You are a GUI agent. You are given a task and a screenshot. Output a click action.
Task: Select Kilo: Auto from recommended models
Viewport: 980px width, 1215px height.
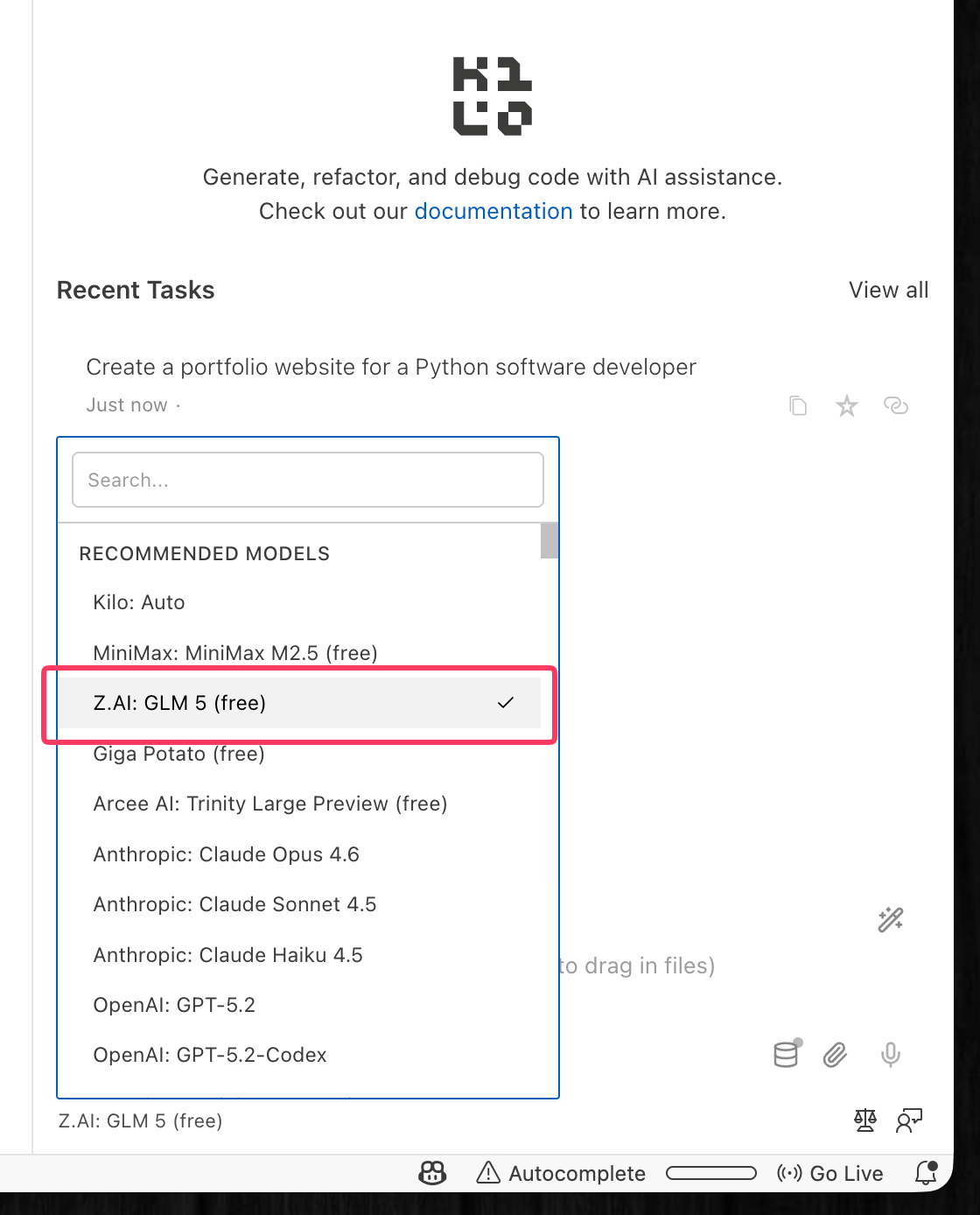[139, 602]
